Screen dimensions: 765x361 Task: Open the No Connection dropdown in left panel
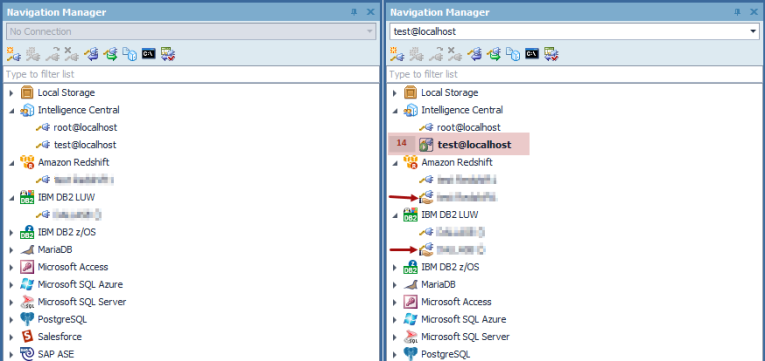click(x=369, y=32)
